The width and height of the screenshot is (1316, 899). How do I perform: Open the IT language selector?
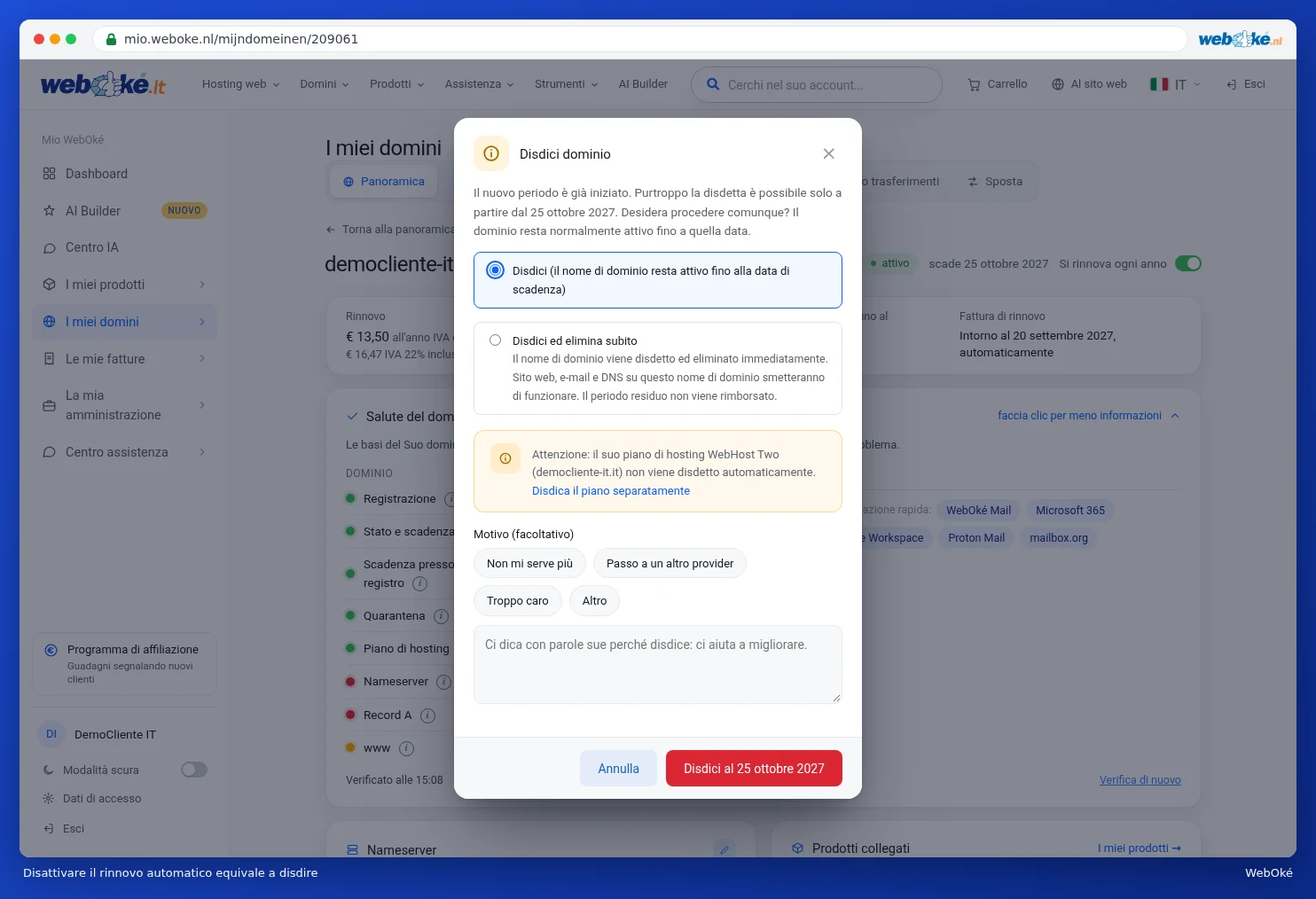point(1175,84)
